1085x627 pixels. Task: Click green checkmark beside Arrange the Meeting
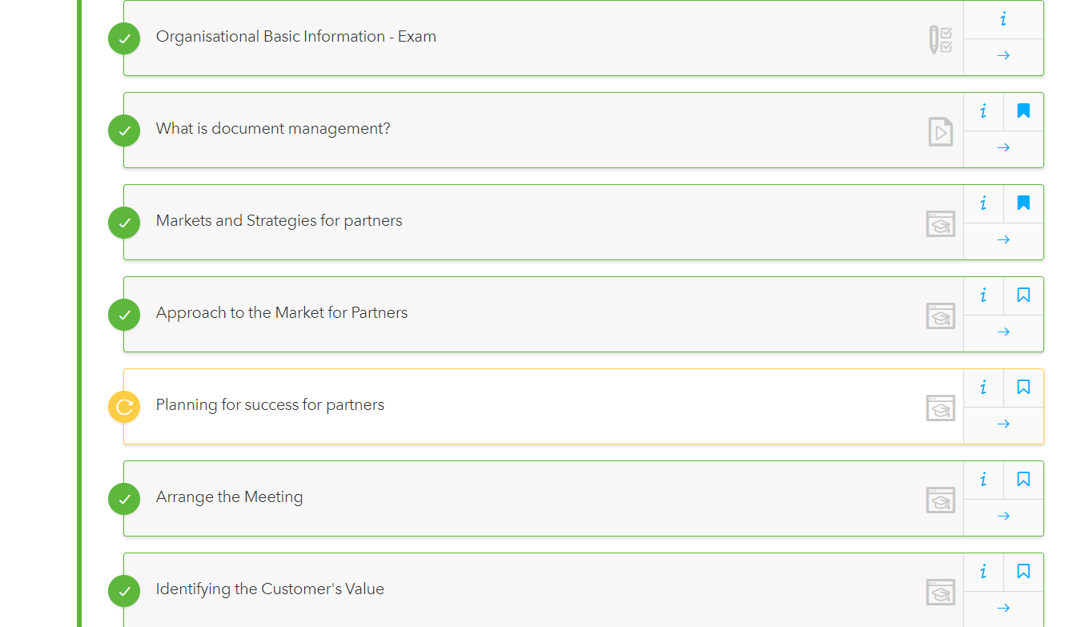(124, 499)
